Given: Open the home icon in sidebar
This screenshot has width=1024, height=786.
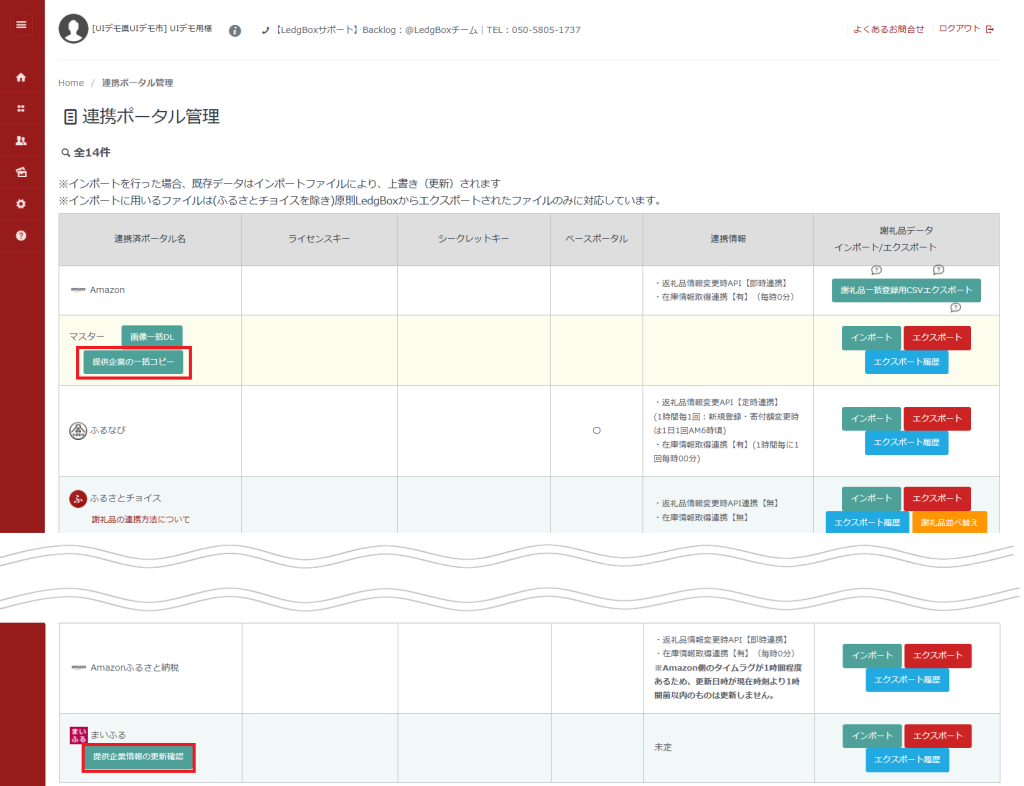Looking at the screenshot, I should pyautogui.click(x=21, y=77).
